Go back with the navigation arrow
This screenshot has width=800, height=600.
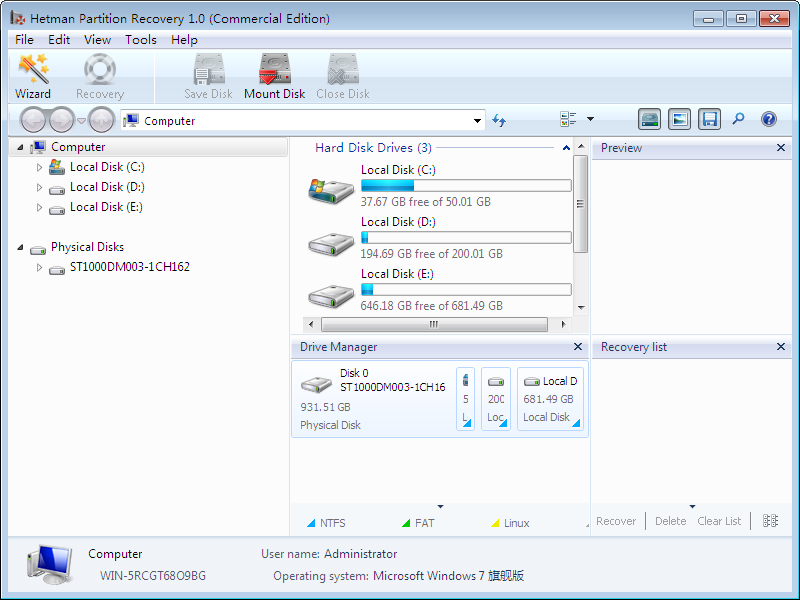click(x=34, y=120)
